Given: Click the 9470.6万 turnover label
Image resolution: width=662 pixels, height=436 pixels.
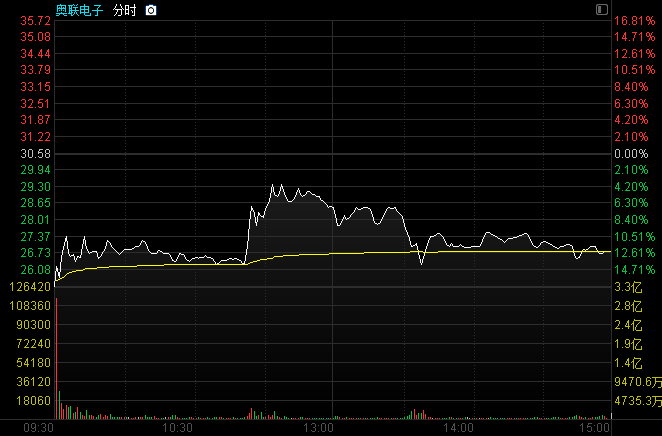Looking at the screenshot, I should [x=638, y=382].
